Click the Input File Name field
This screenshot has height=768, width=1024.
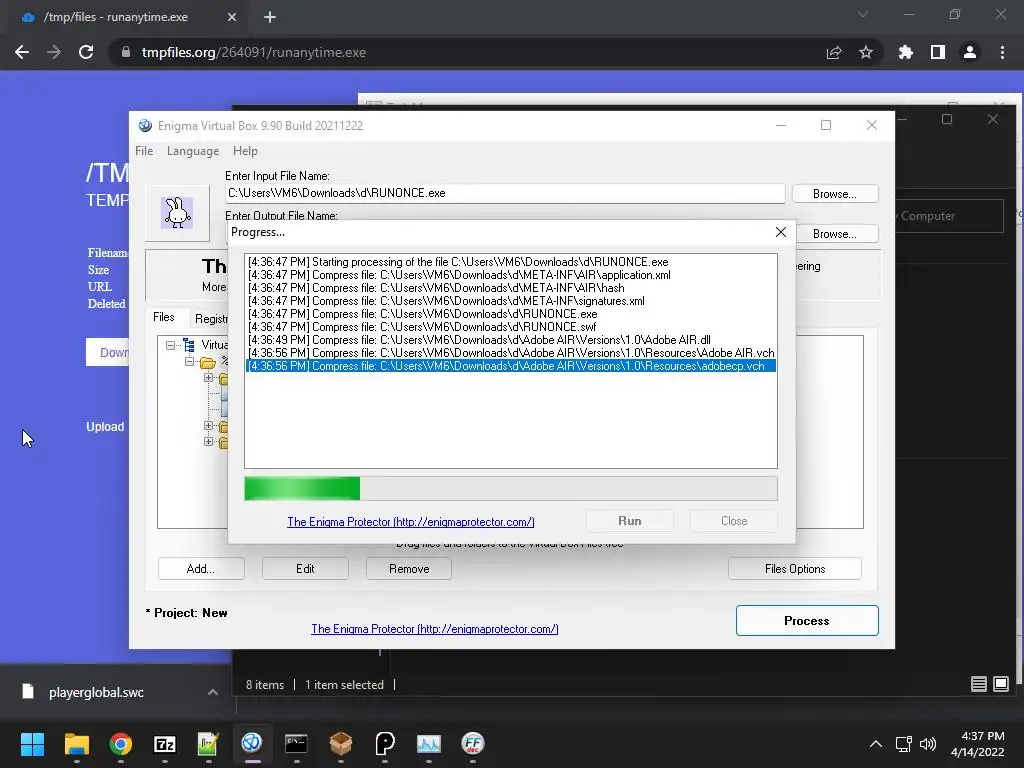(505, 193)
